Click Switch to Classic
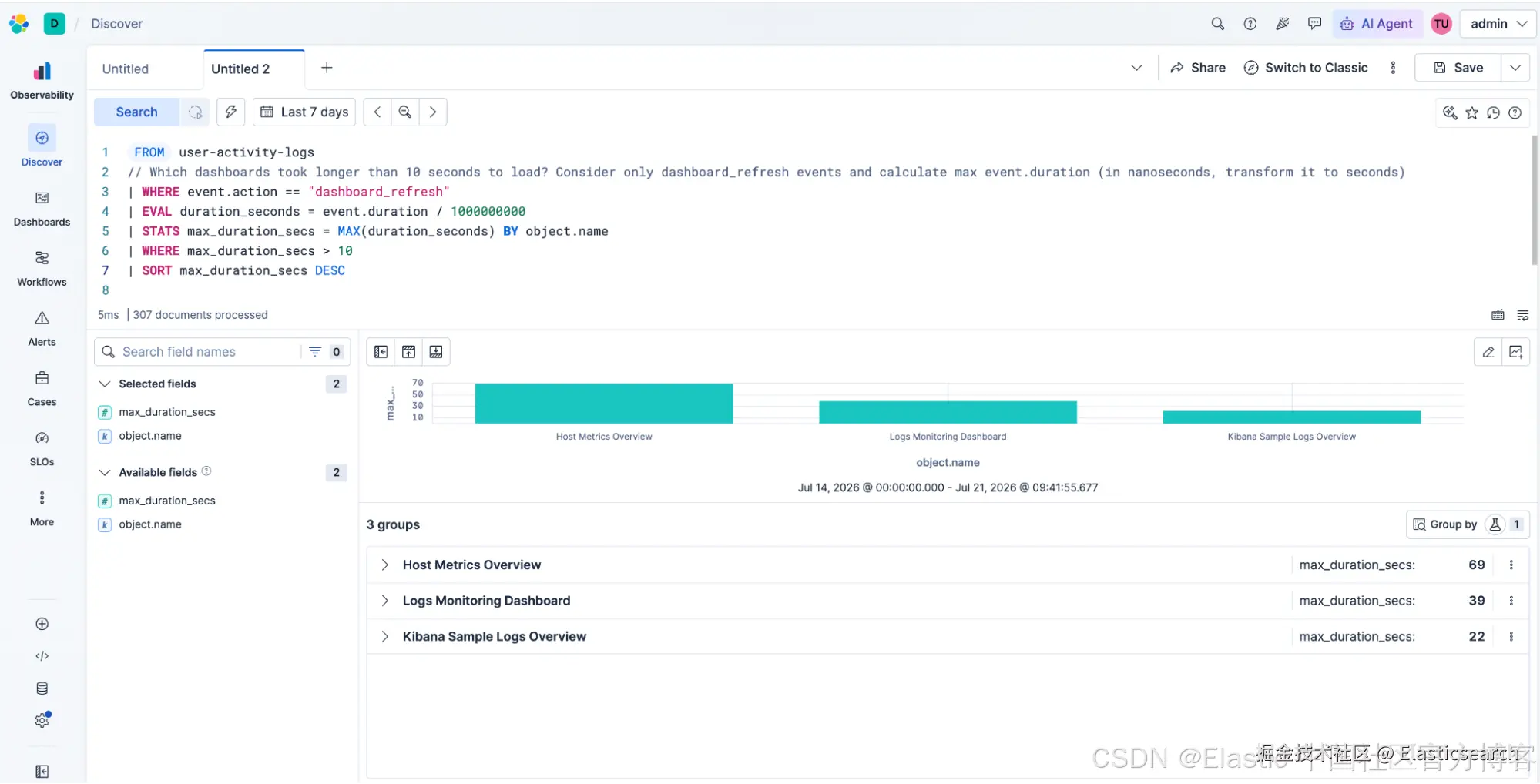Viewport: 1540px width, 784px height. coord(1306,68)
